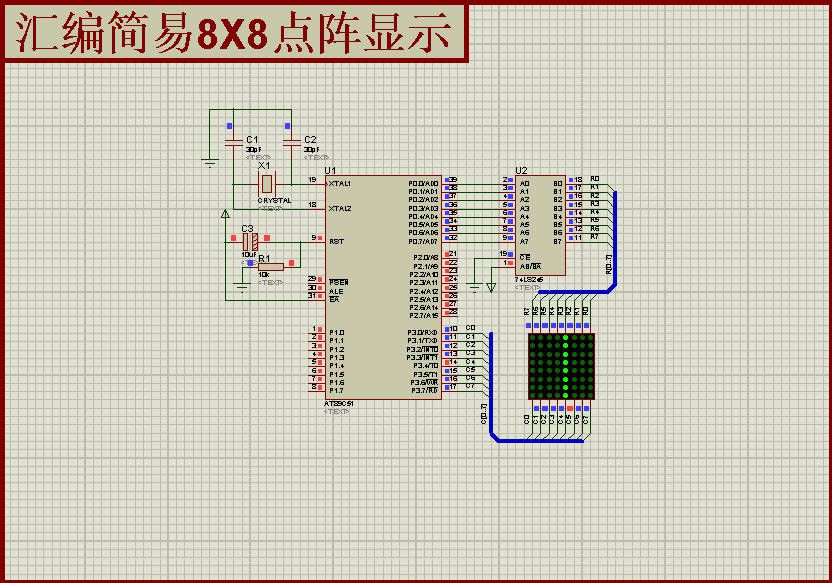The height and width of the screenshot is (583, 832).
Task: Click the power terminal near U2 AB/BA pin
Action: click(491, 288)
